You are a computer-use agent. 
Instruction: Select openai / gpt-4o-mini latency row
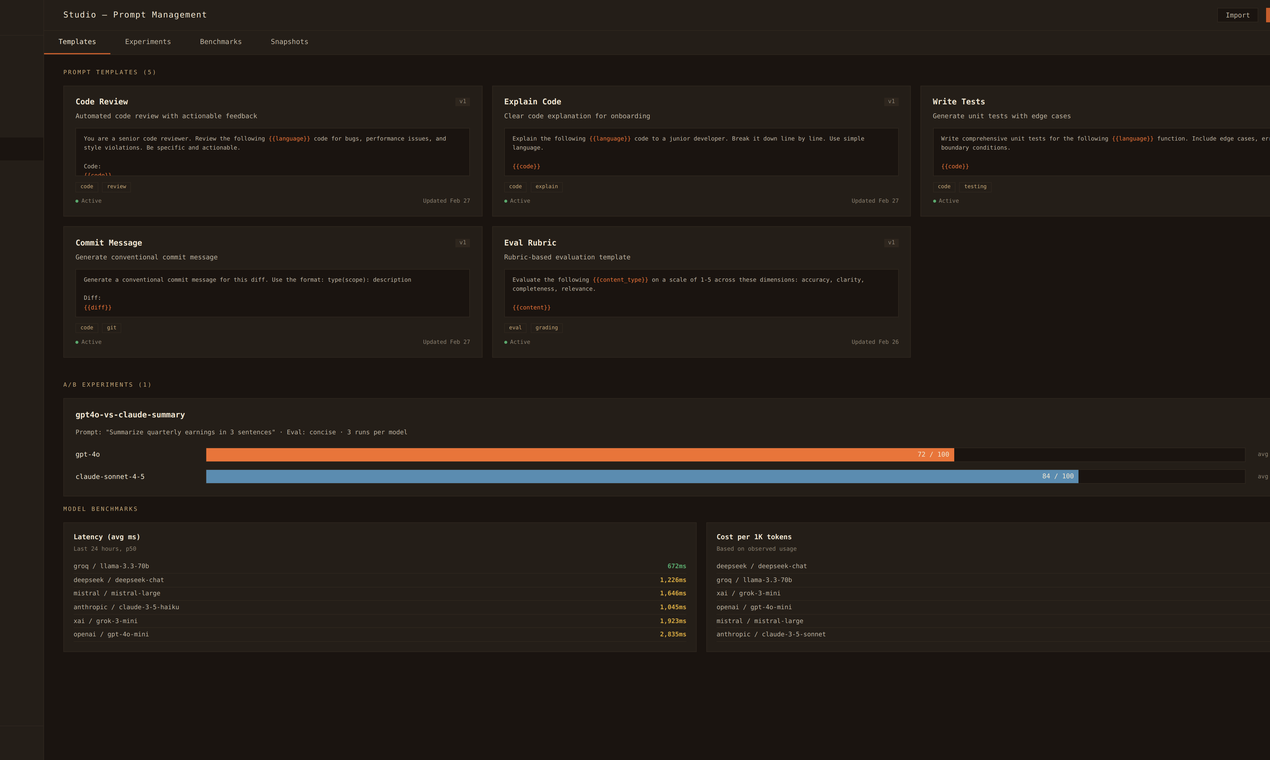[x=380, y=634]
